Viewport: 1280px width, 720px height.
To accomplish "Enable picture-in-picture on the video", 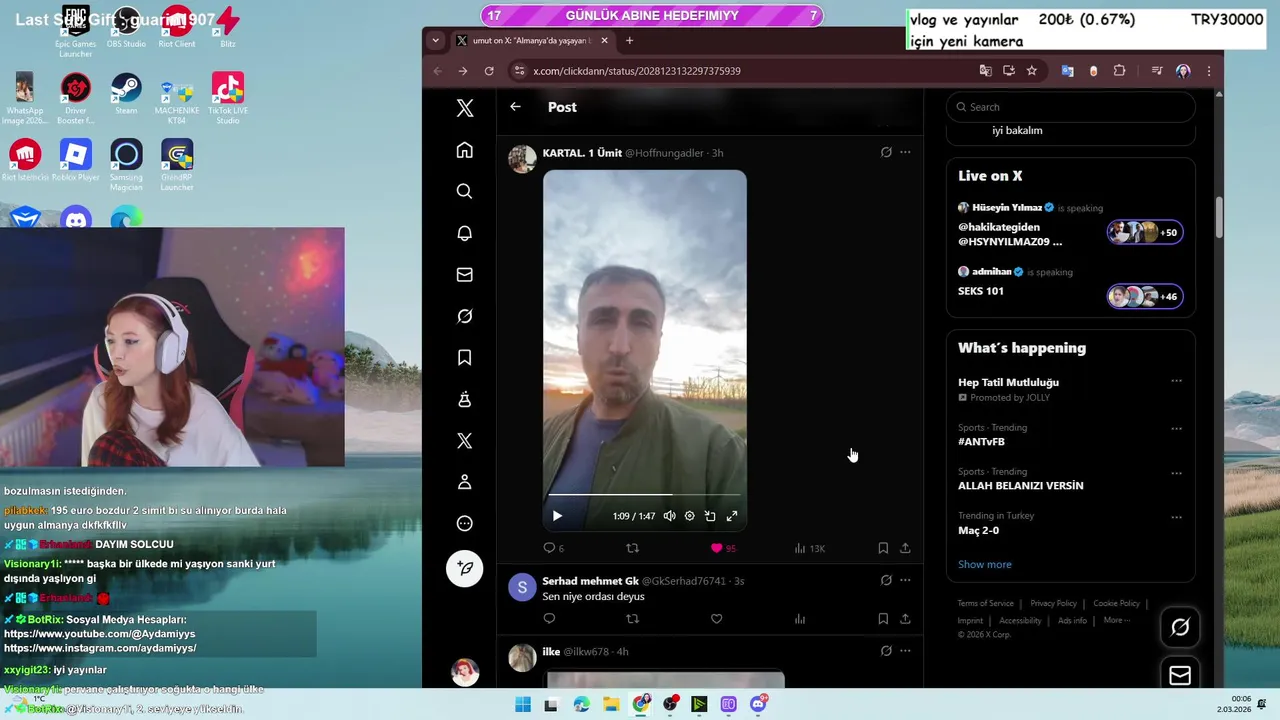I will [710, 516].
